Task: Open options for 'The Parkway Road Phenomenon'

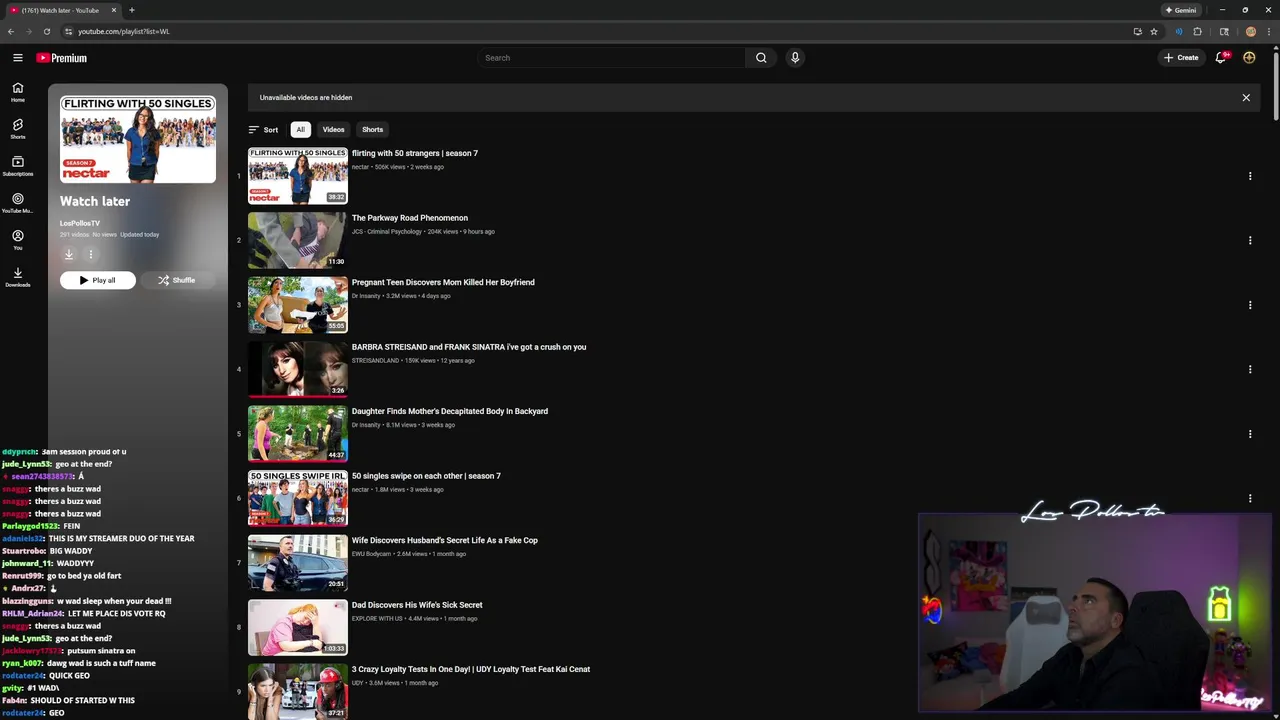Action: (1250, 240)
